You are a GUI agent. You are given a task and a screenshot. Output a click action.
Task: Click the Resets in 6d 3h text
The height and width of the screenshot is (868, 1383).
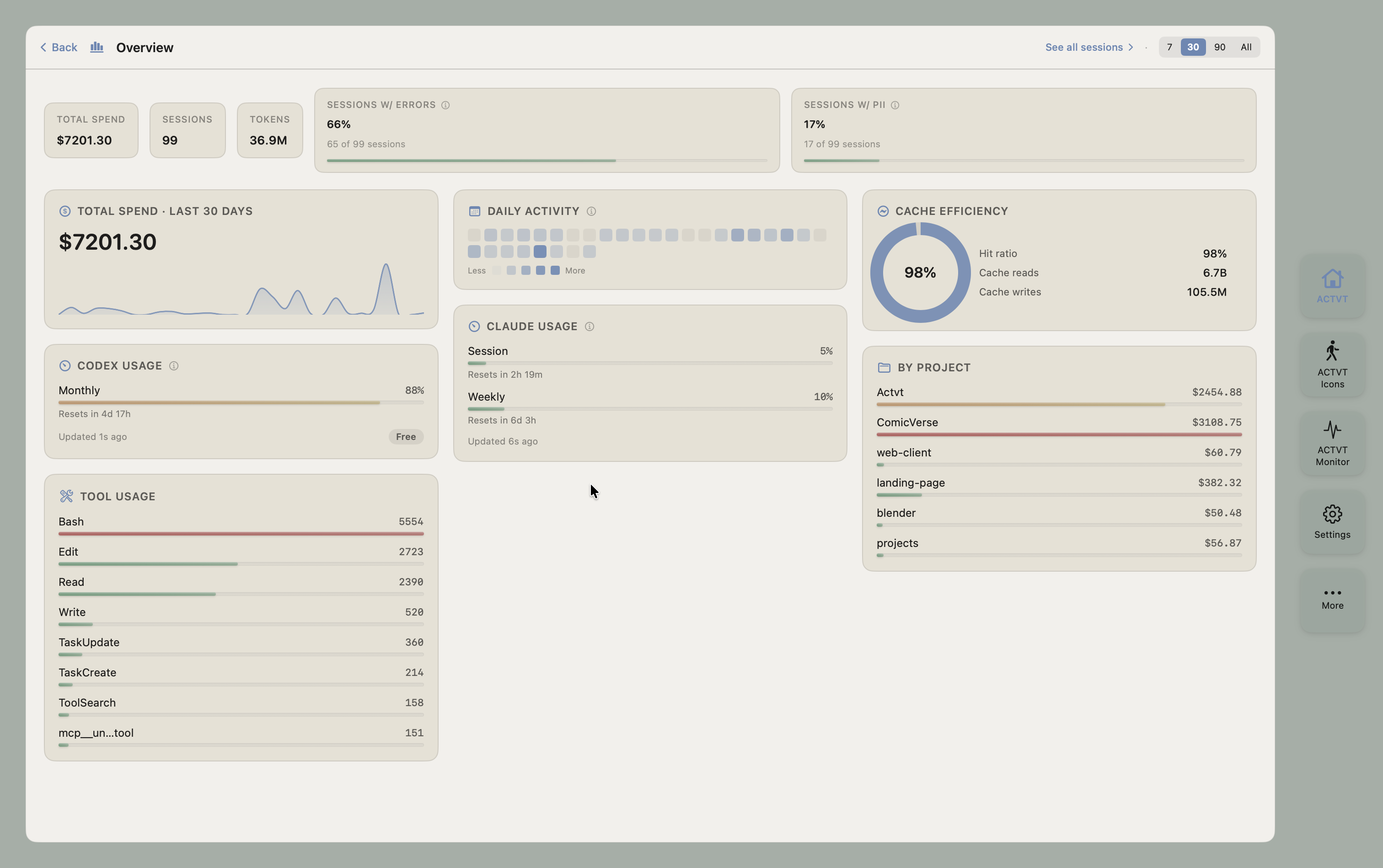point(502,420)
